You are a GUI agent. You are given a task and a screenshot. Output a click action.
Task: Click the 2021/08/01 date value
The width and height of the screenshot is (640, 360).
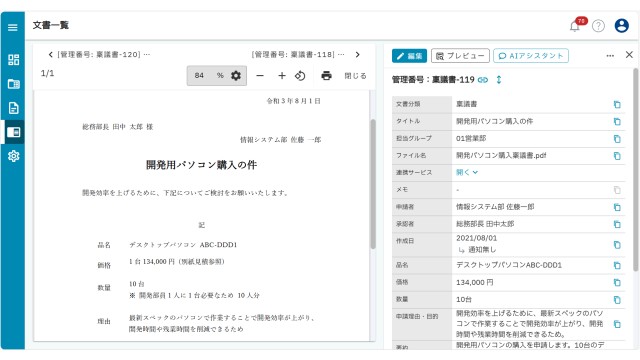476,238
